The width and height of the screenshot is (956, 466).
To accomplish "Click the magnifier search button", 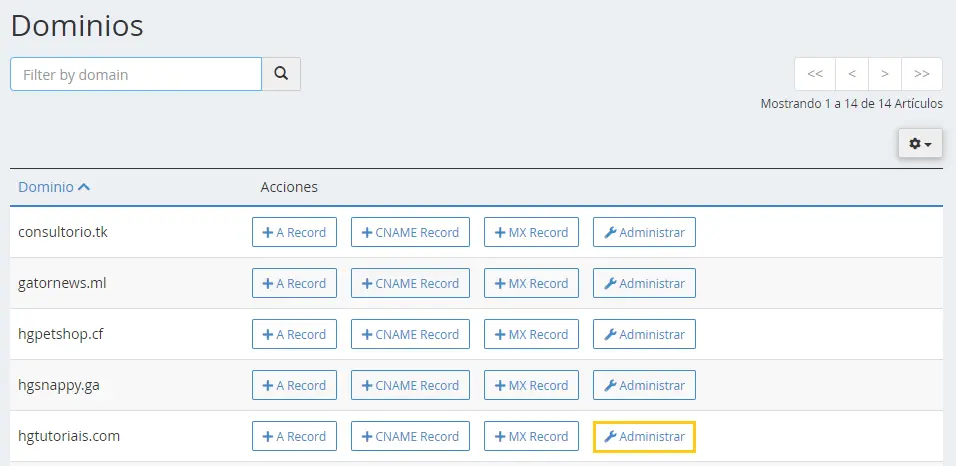I will [281, 74].
